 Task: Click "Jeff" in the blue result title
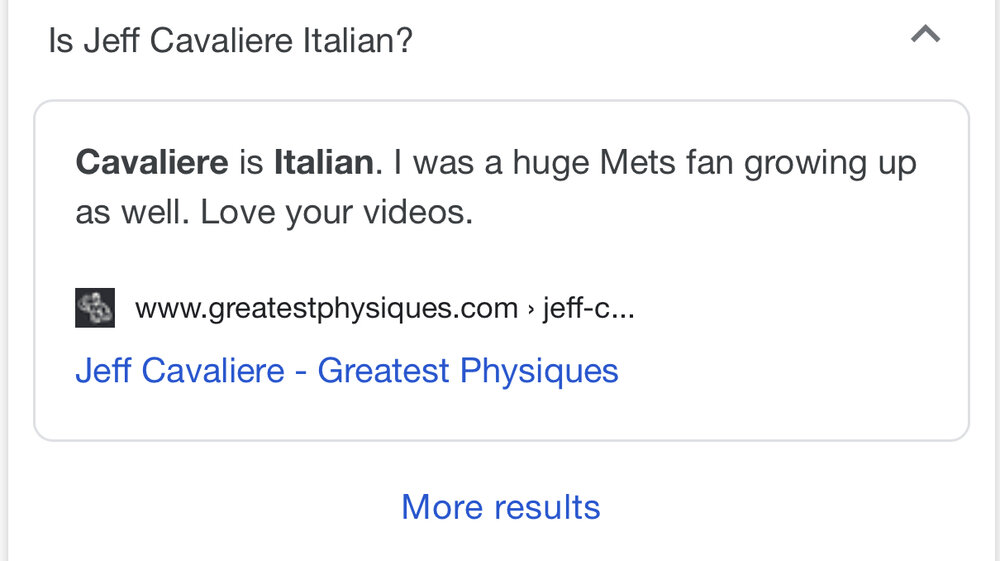tap(103, 371)
